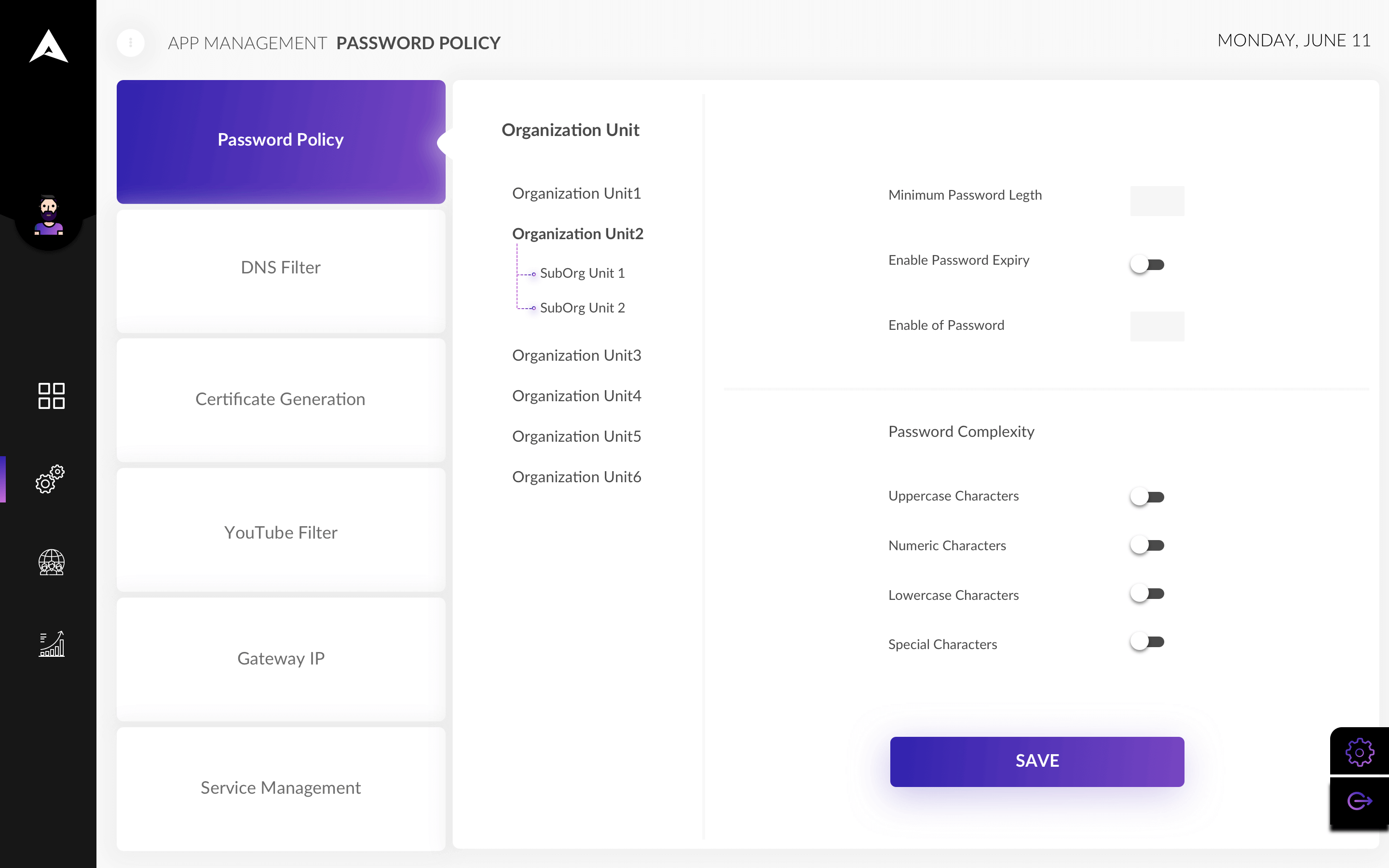The height and width of the screenshot is (868, 1389).
Task: Open Gateway IP configuration
Action: pos(280,659)
